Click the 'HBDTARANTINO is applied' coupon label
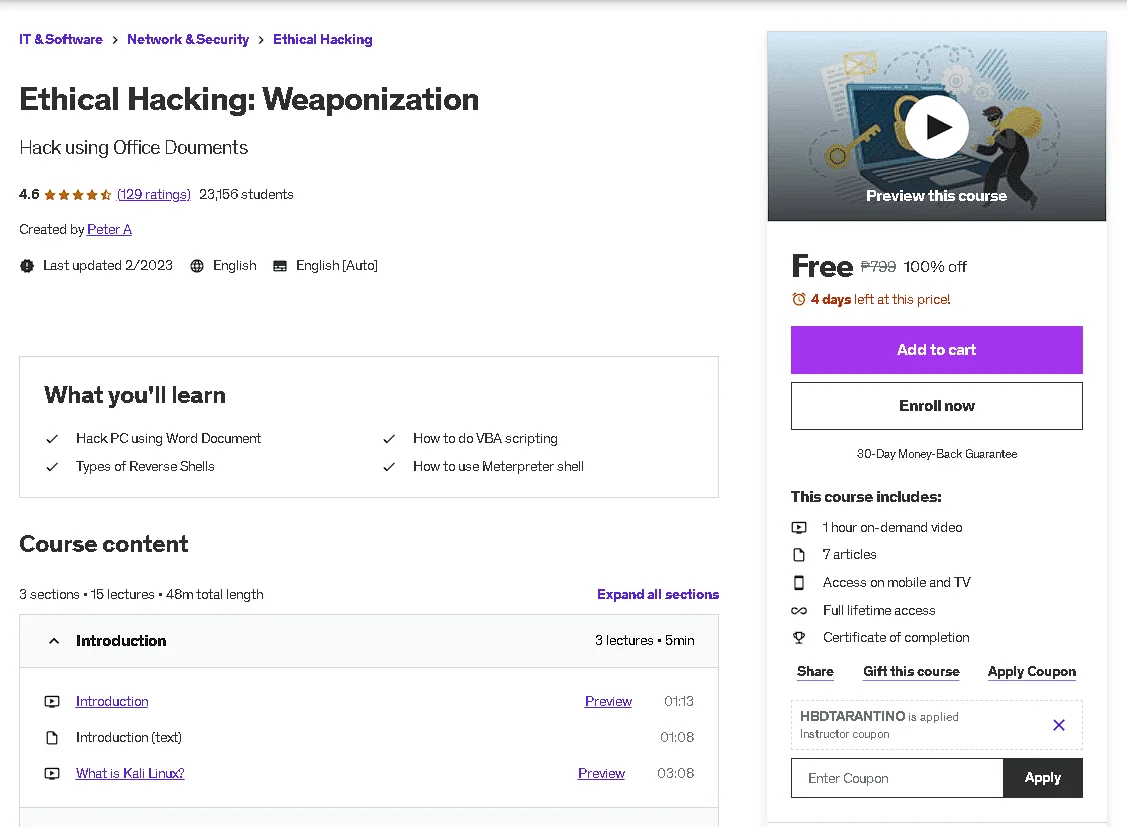The image size is (1127, 827). point(879,716)
